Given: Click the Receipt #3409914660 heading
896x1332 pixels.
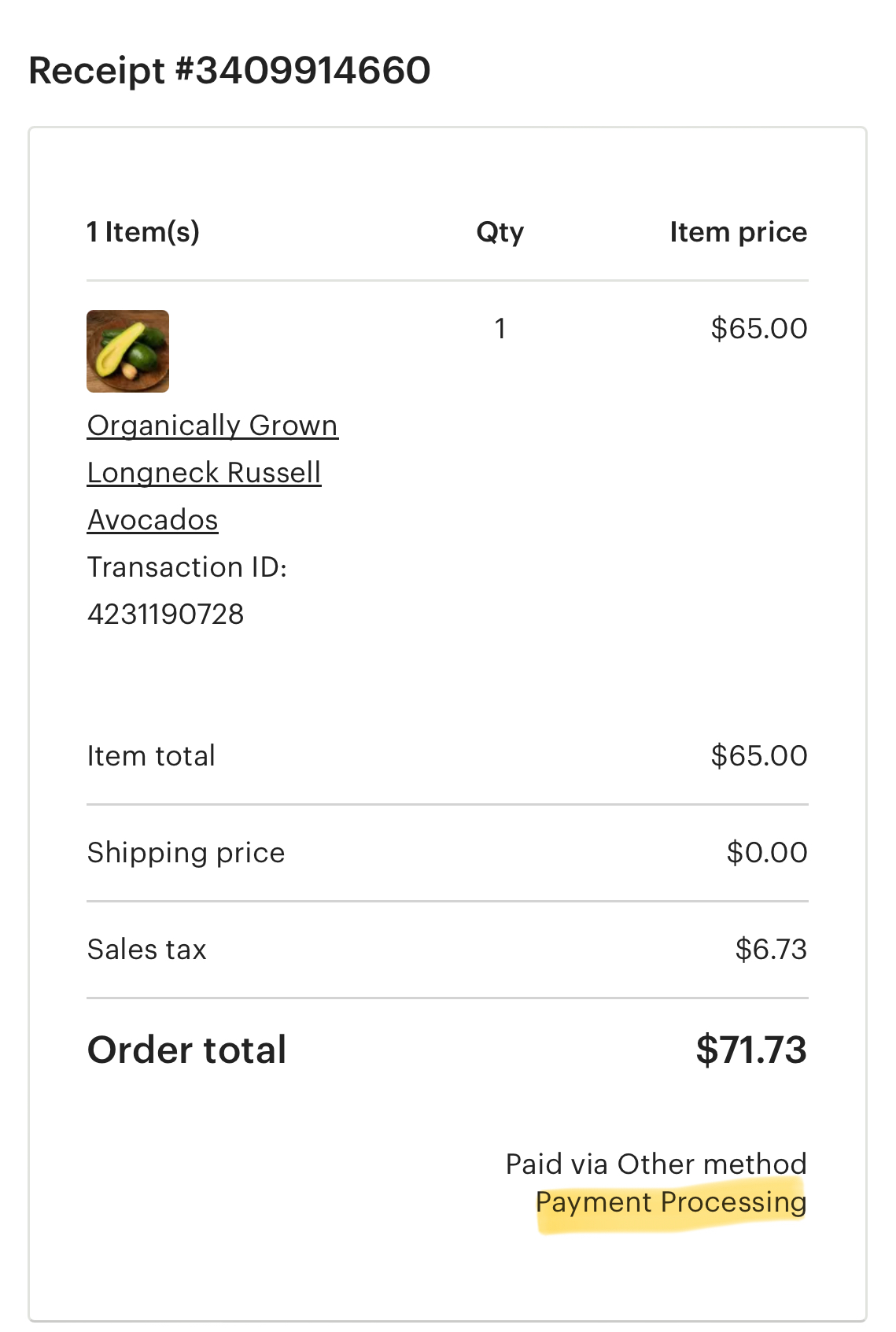Looking at the screenshot, I should (x=229, y=70).
